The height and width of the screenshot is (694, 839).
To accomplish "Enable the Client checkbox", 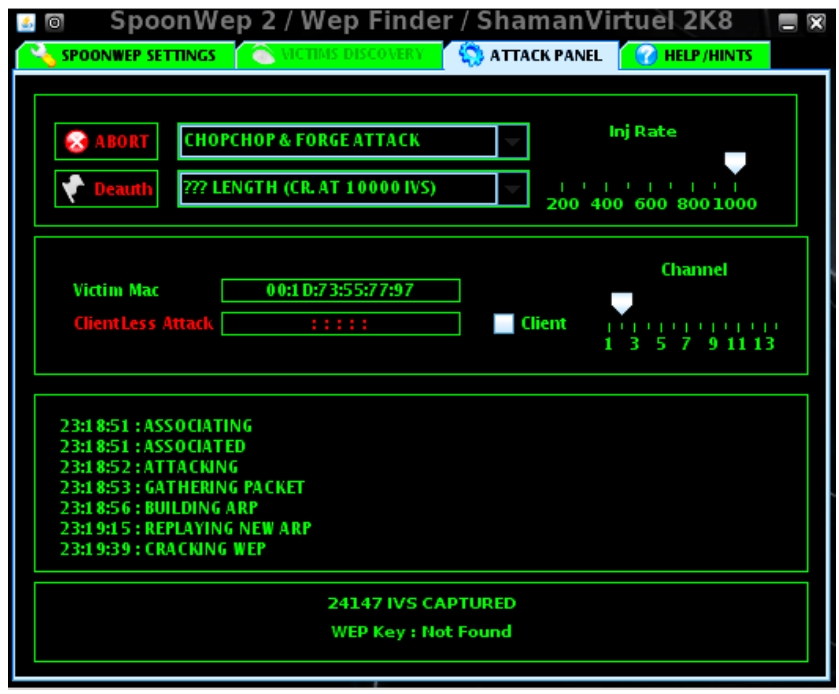I will click(504, 324).
